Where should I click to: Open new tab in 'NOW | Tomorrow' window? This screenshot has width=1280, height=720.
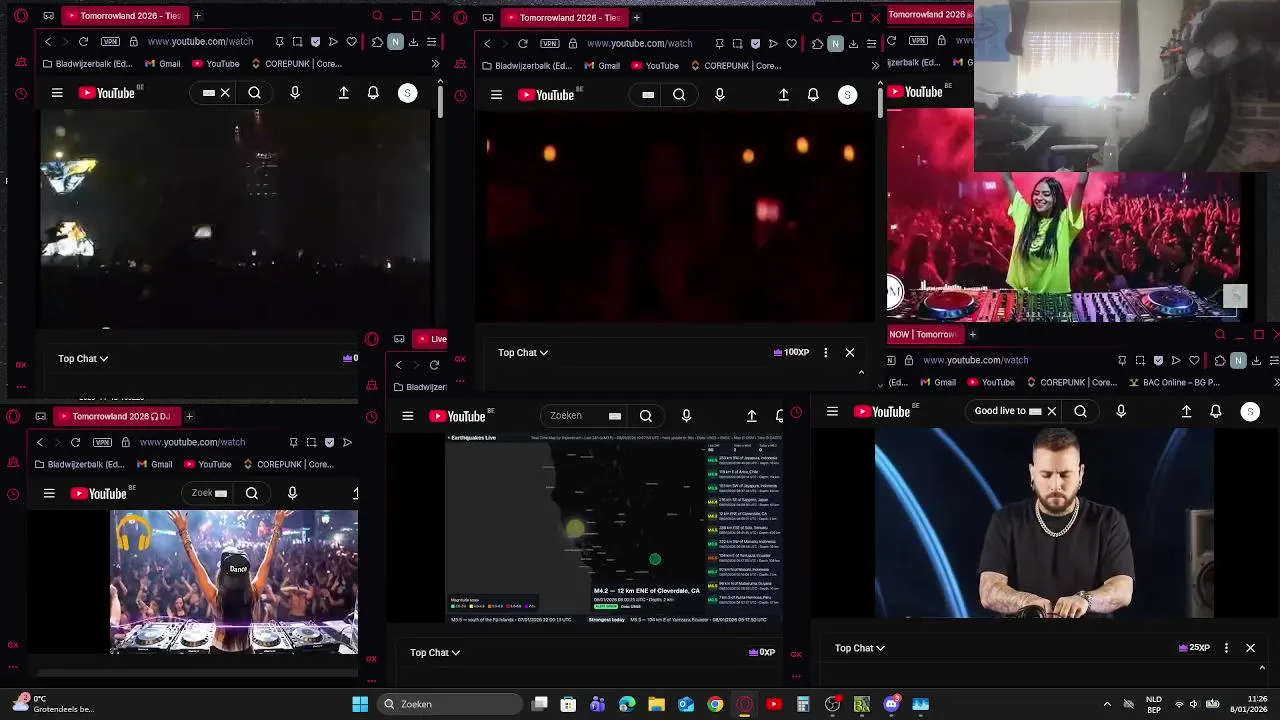click(972, 334)
